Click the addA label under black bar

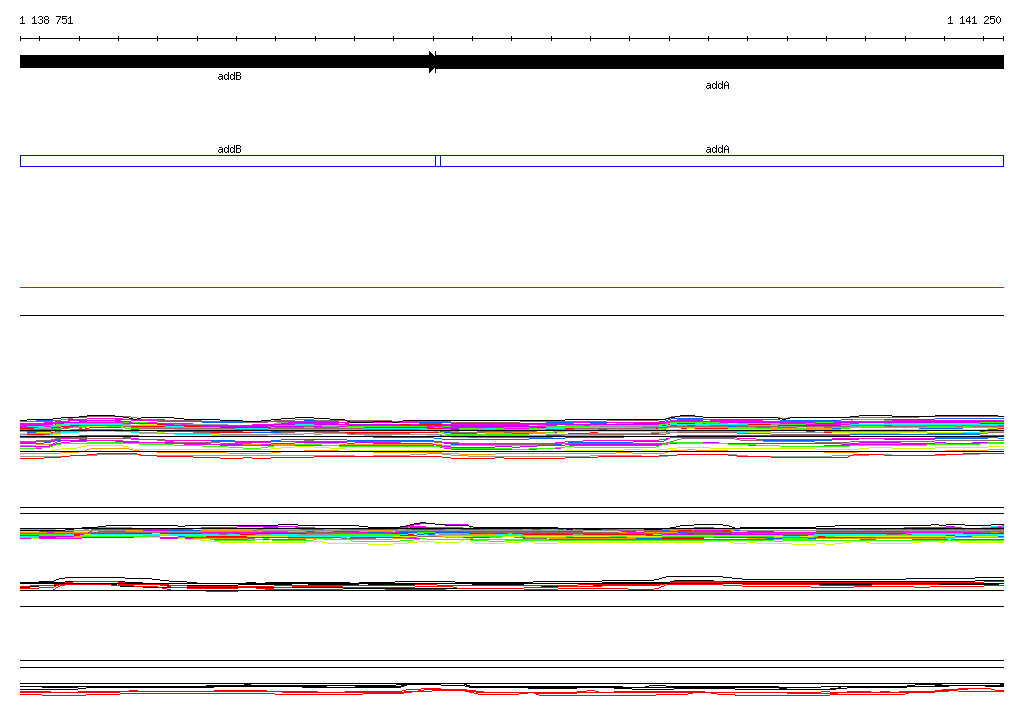coord(717,86)
